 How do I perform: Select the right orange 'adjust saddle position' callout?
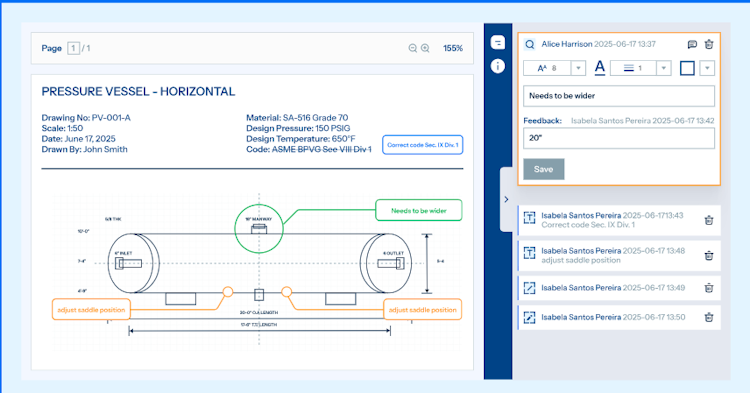(x=422, y=310)
